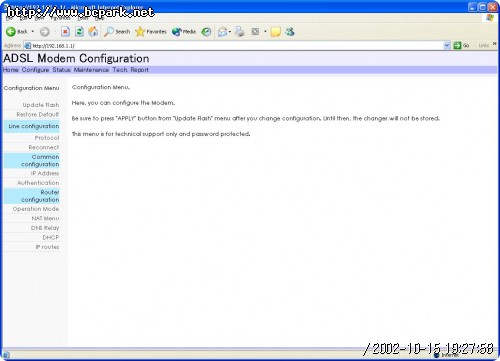Open the DNS Relay sidebar item
Image resolution: width=500 pixels, height=361 pixels.
[45, 228]
